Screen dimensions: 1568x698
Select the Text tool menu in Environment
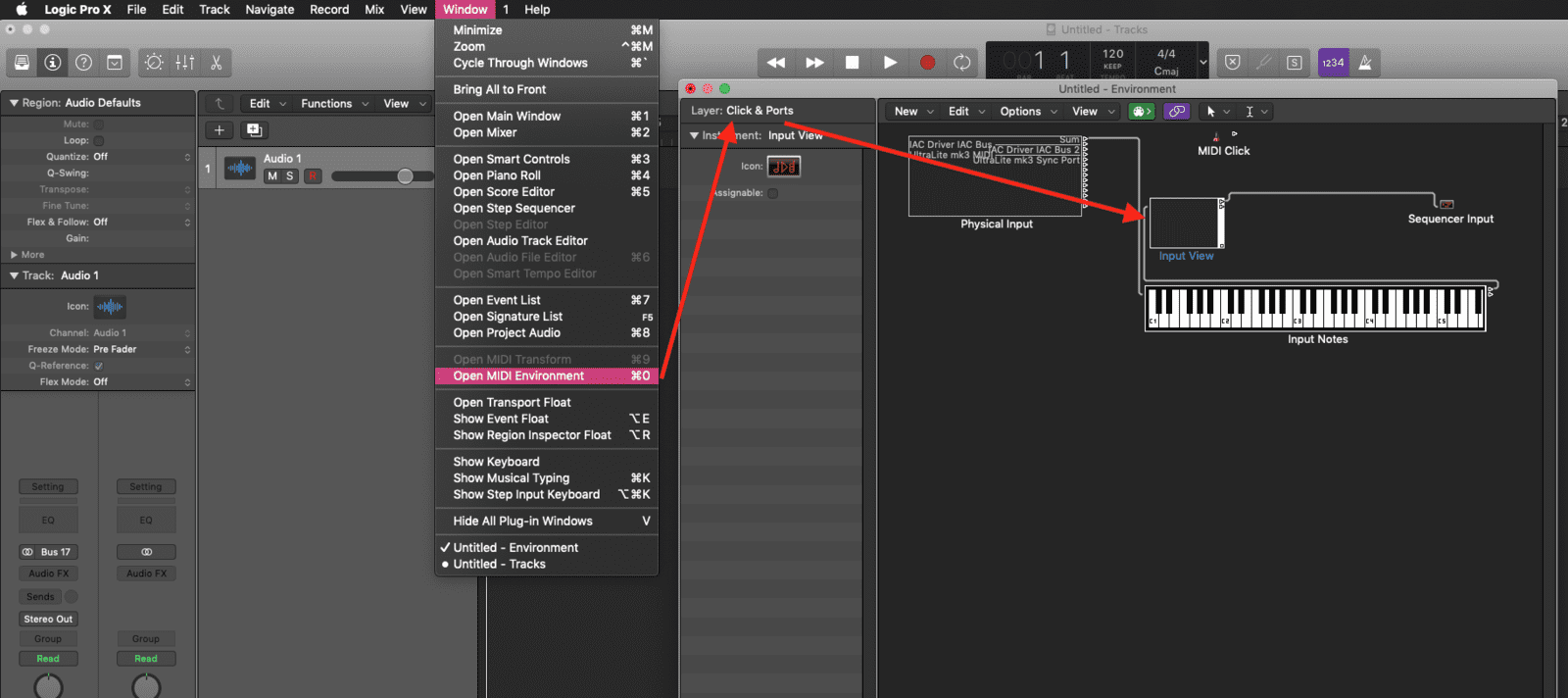tap(1256, 112)
